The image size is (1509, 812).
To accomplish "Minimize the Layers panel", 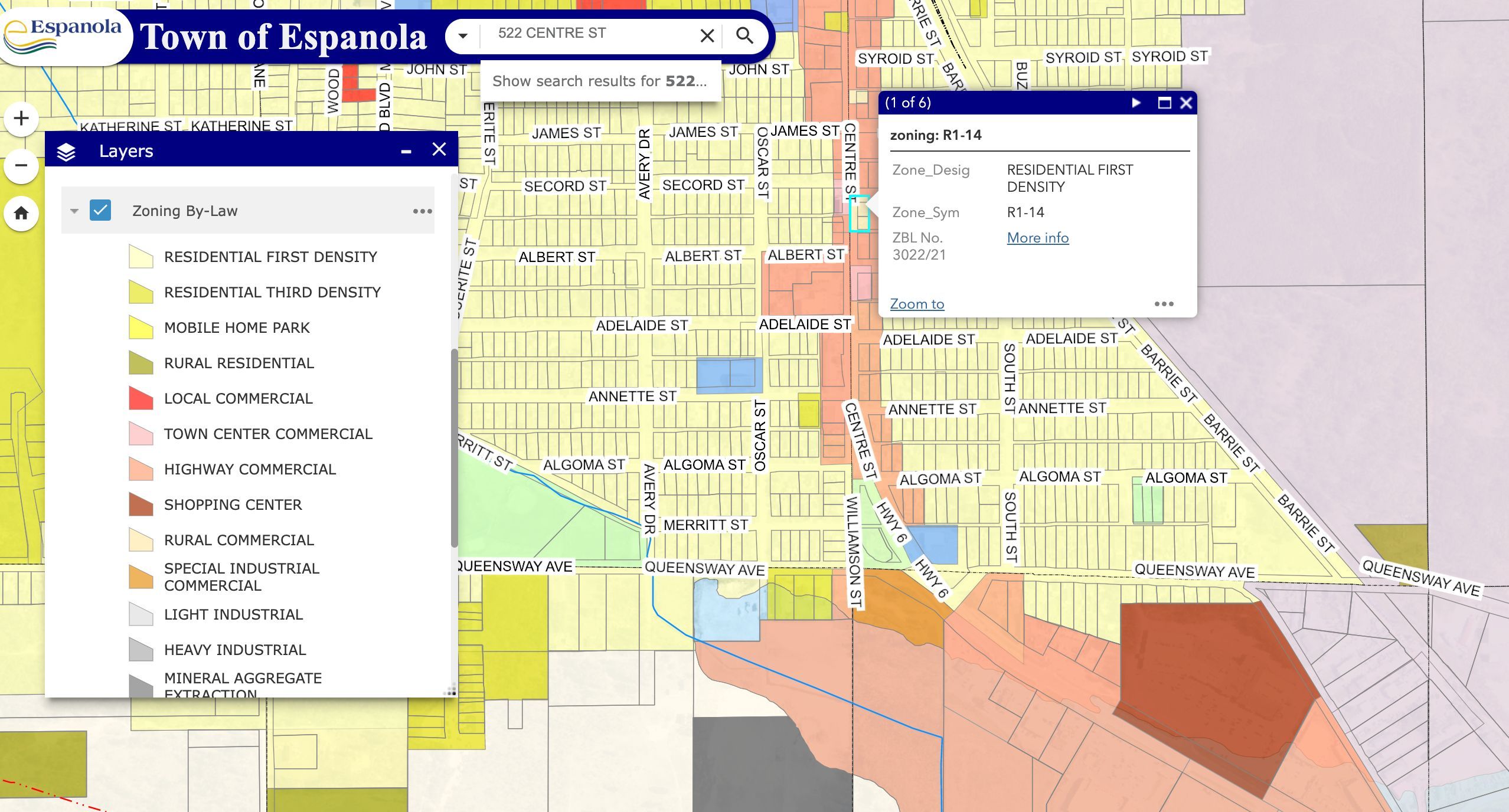I will click(x=406, y=151).
